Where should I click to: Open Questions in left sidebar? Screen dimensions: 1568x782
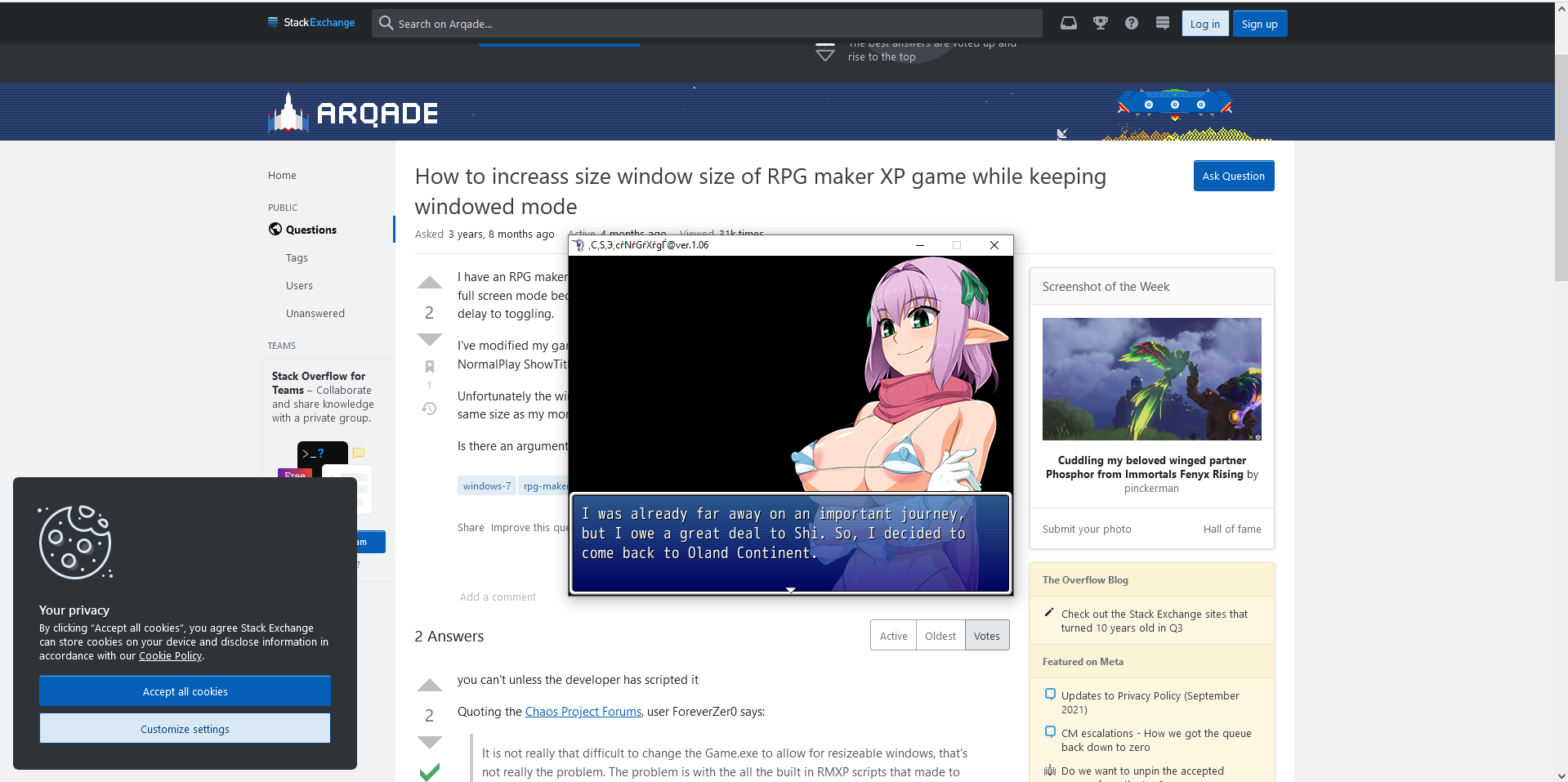tap(310, 230)
